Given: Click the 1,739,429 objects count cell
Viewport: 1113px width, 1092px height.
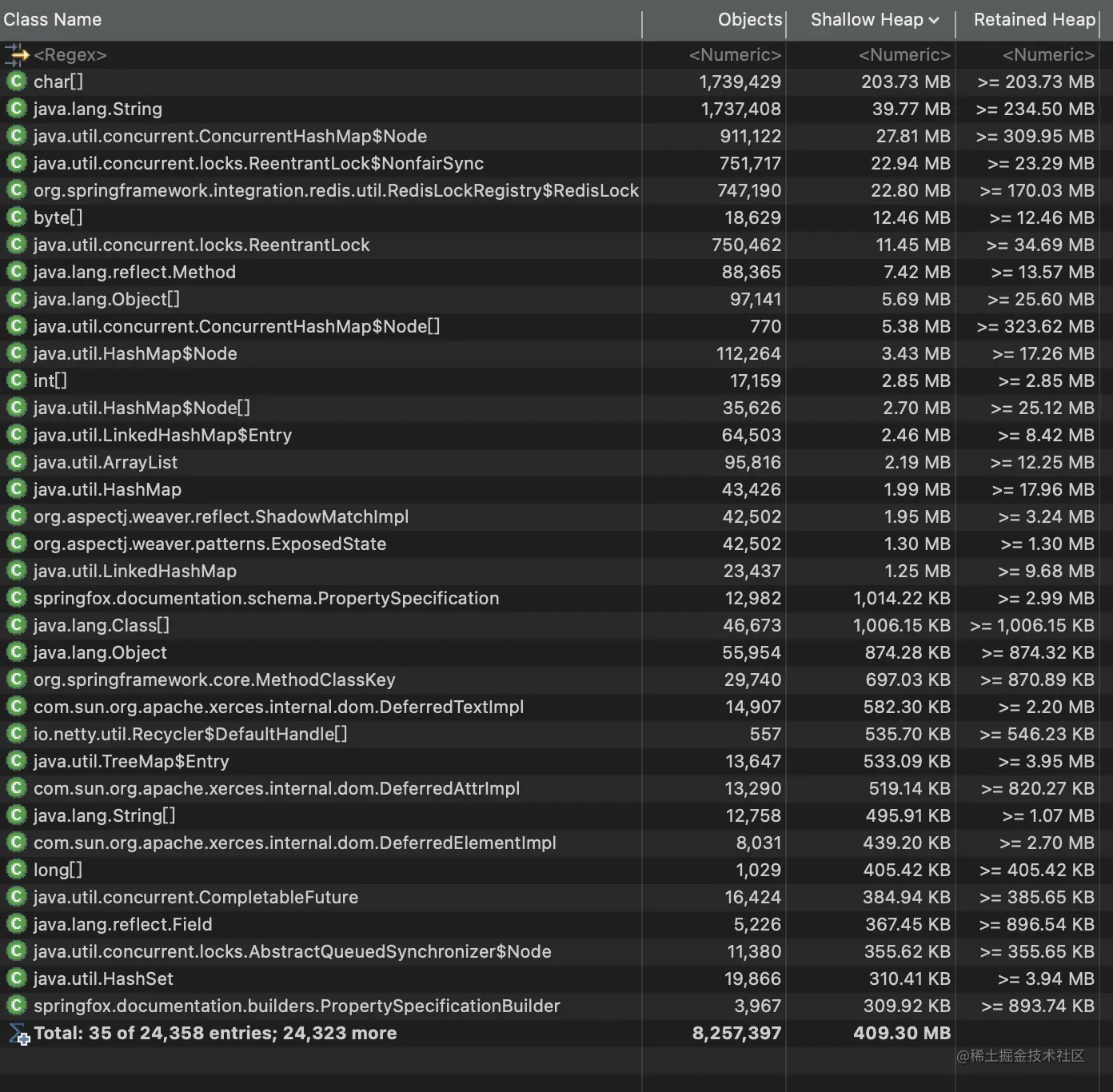Looking at the screenshot, I should coord(740,82).
